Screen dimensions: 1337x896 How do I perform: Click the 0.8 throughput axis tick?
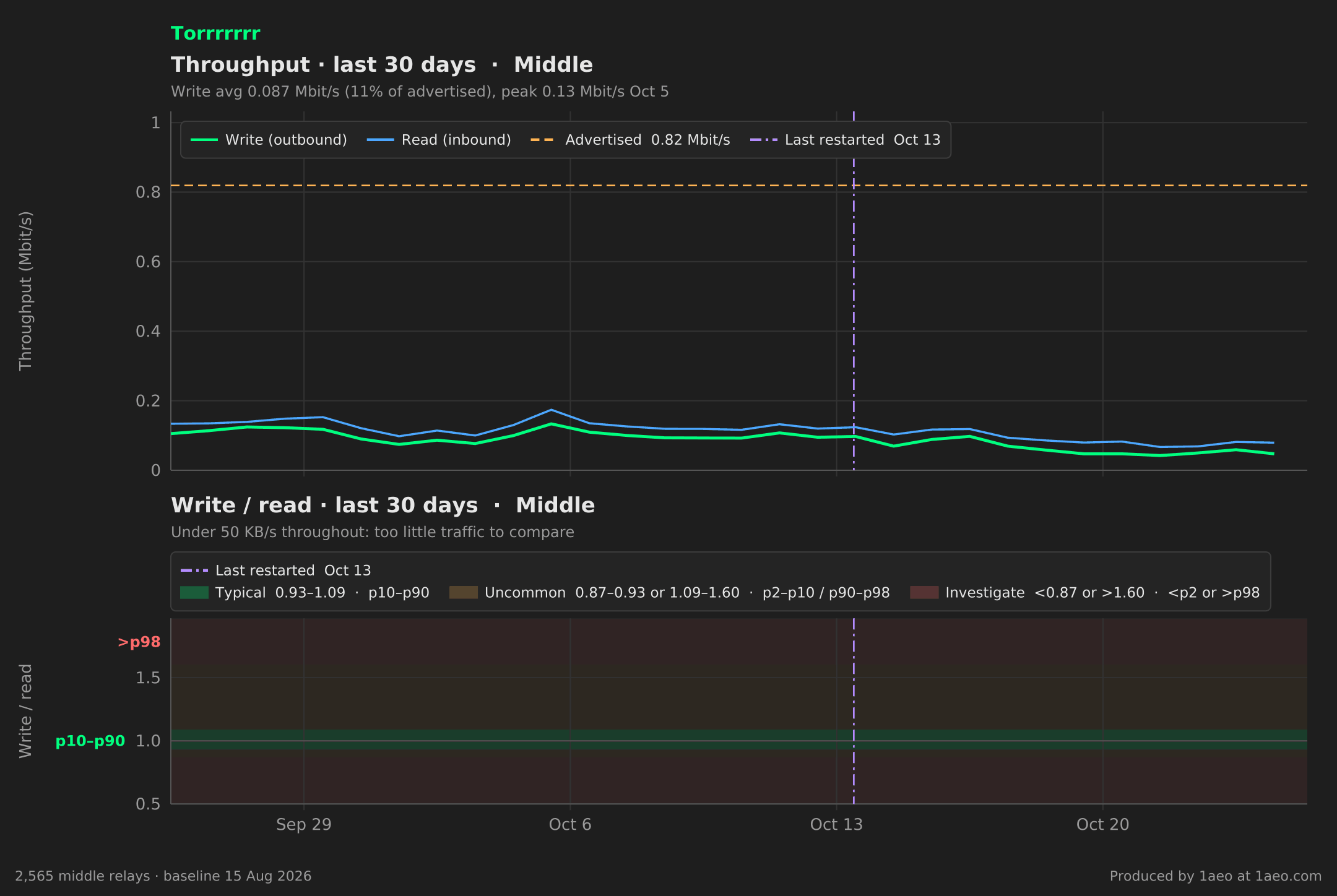click(148, 192)
